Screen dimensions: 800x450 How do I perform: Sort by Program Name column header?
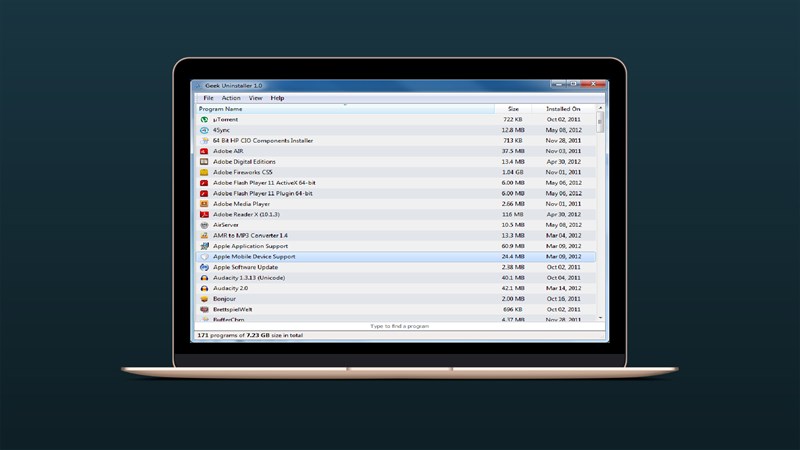[345, 109]
